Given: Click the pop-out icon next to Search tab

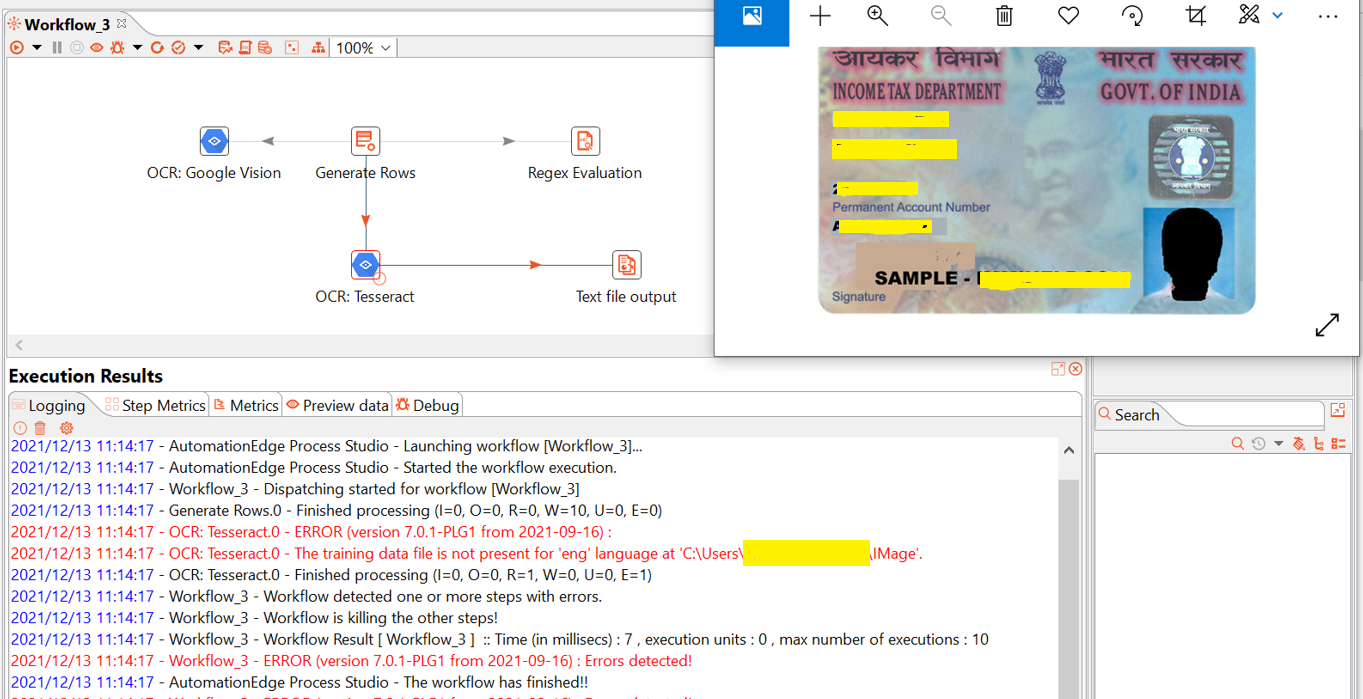Looking at the screenshot, I should tap(1338, 410).
